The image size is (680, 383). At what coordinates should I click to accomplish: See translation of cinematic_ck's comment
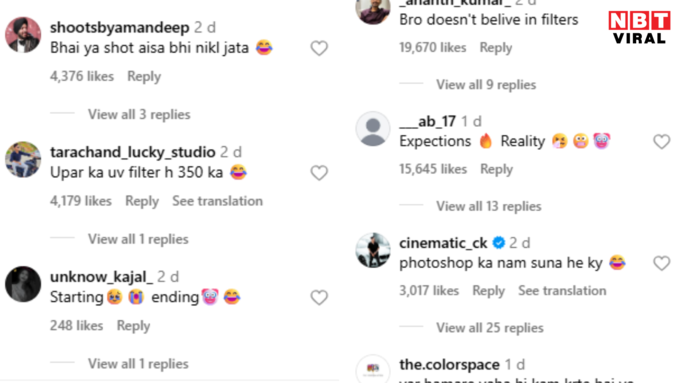coord(562,291)
